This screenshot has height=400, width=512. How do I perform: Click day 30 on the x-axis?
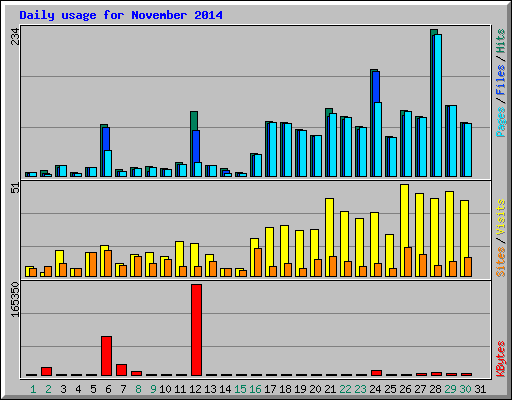coord(465,389)
